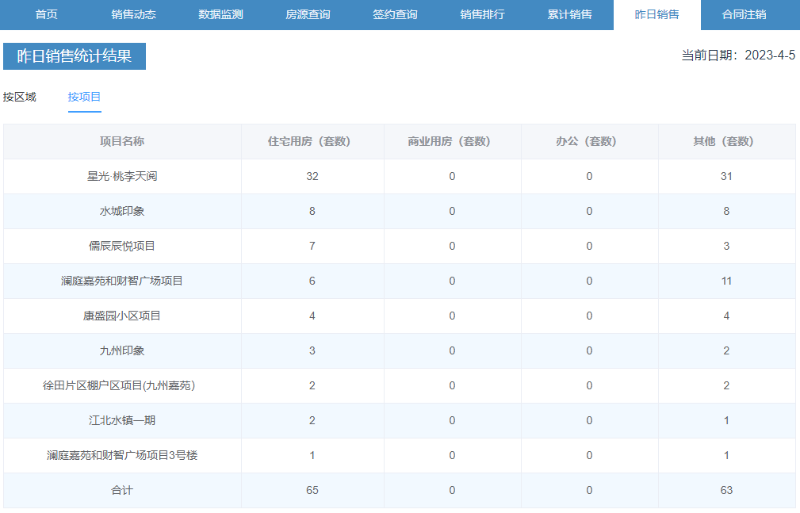Open the 数据监测 menu item
The height and width of the screenshot is (513, 800).
point(220,15)
